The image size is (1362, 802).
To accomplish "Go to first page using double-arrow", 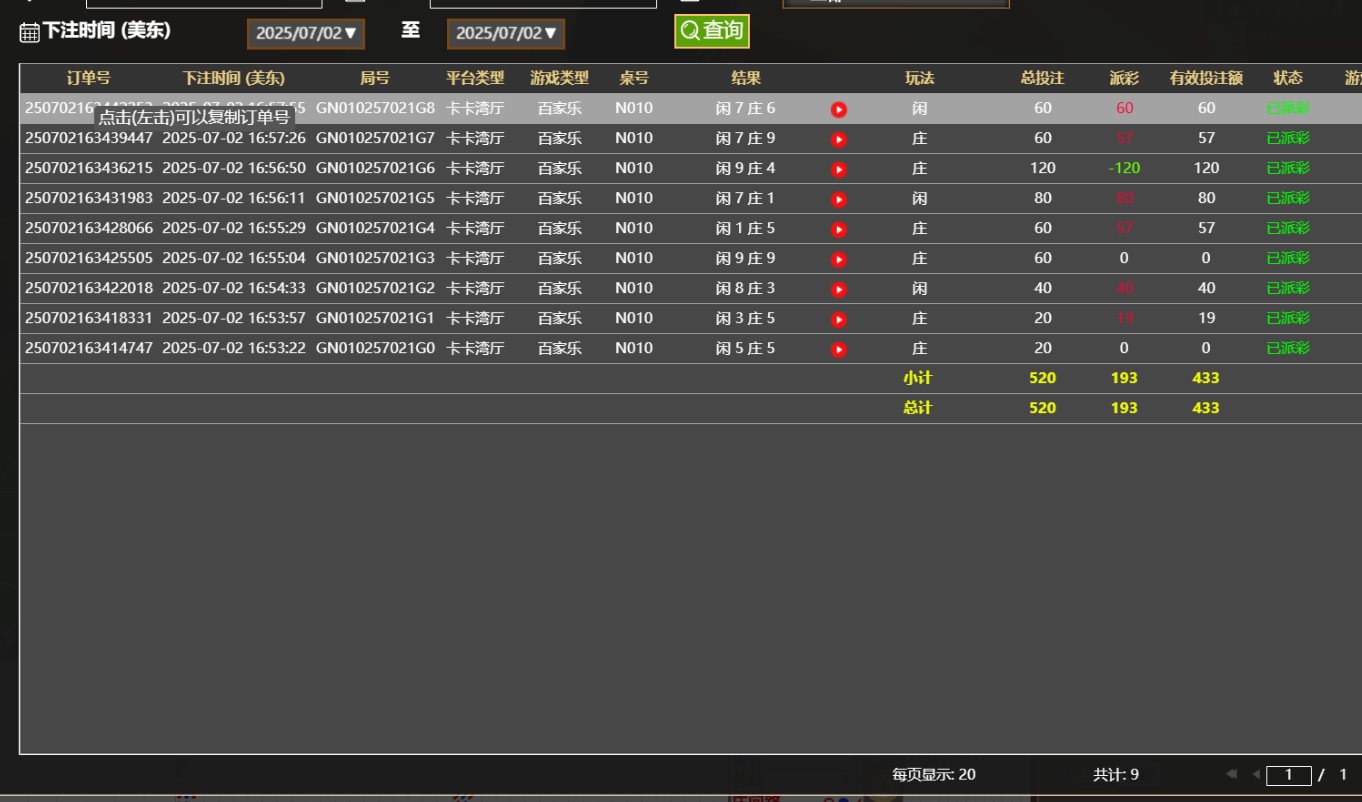I will coord(1231,774).
